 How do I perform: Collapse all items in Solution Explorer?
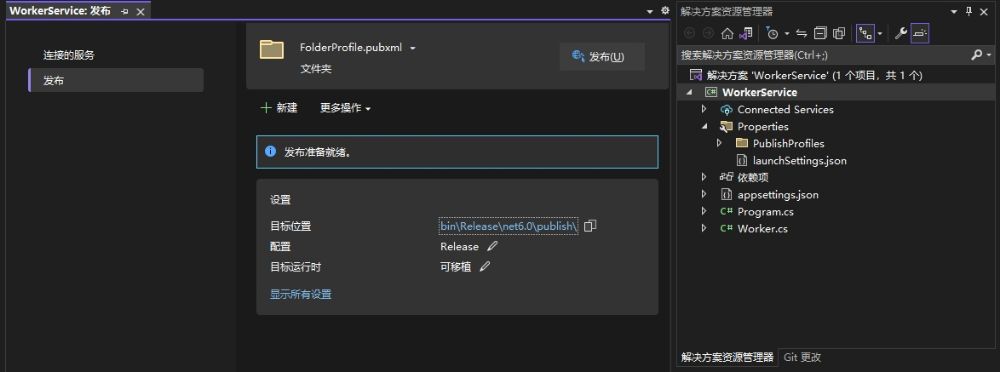coord(821,33)
